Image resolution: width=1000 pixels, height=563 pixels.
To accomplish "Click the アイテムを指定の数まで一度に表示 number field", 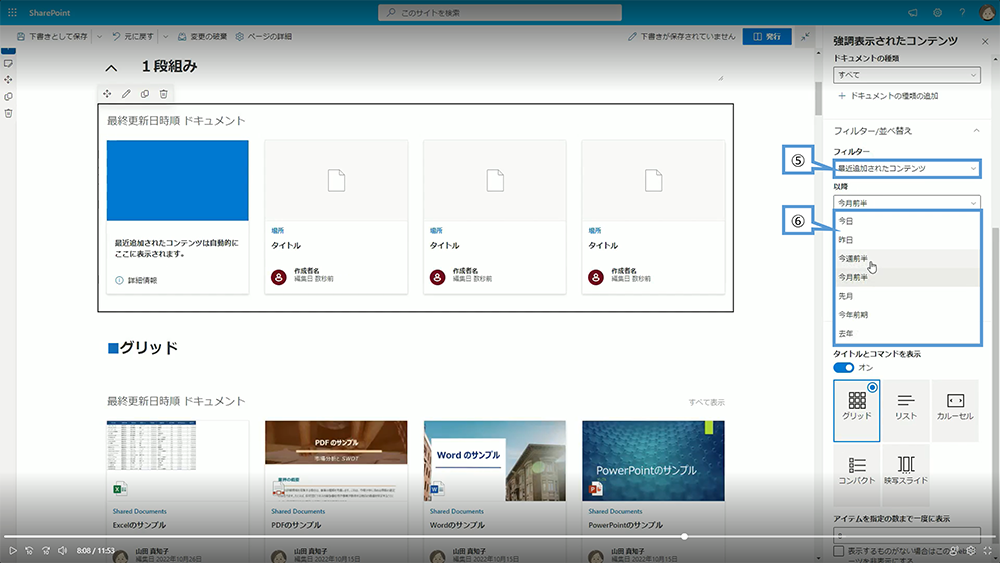I will (x=906, y=534).
